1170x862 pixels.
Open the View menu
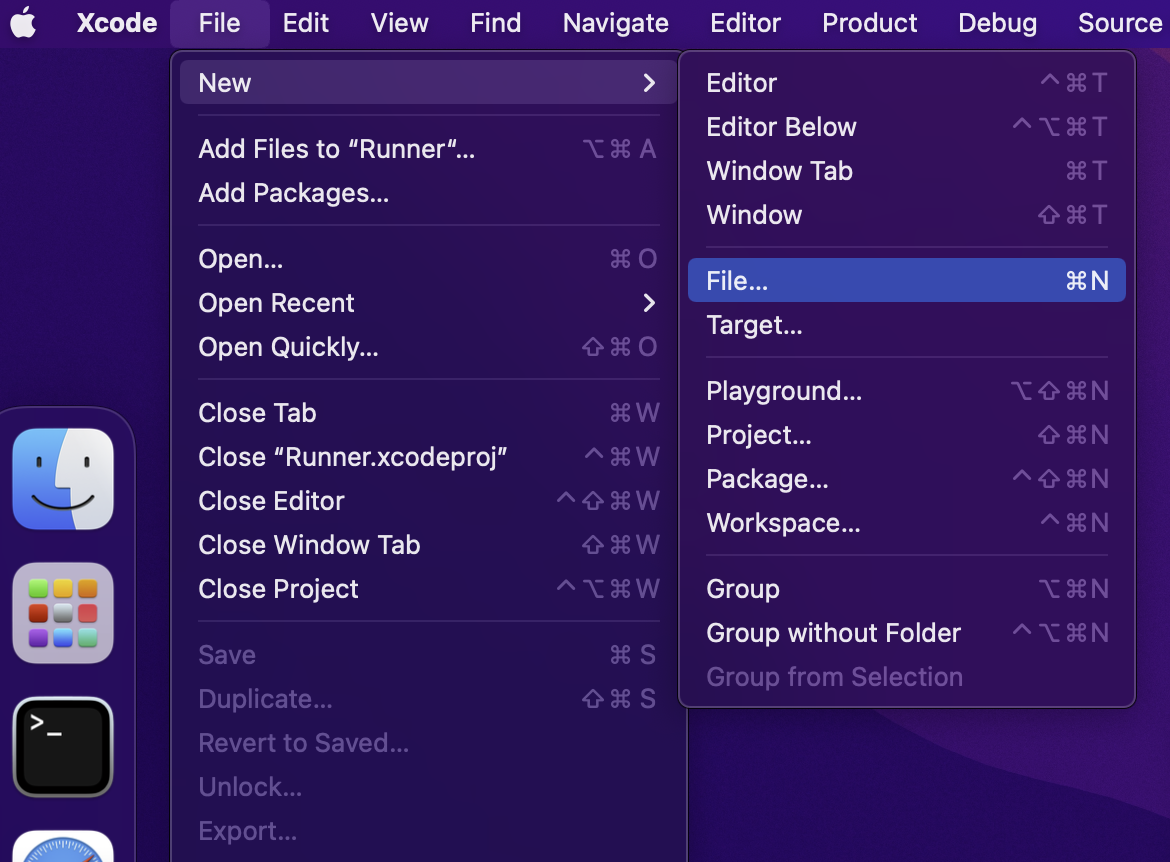coord(399,22)
